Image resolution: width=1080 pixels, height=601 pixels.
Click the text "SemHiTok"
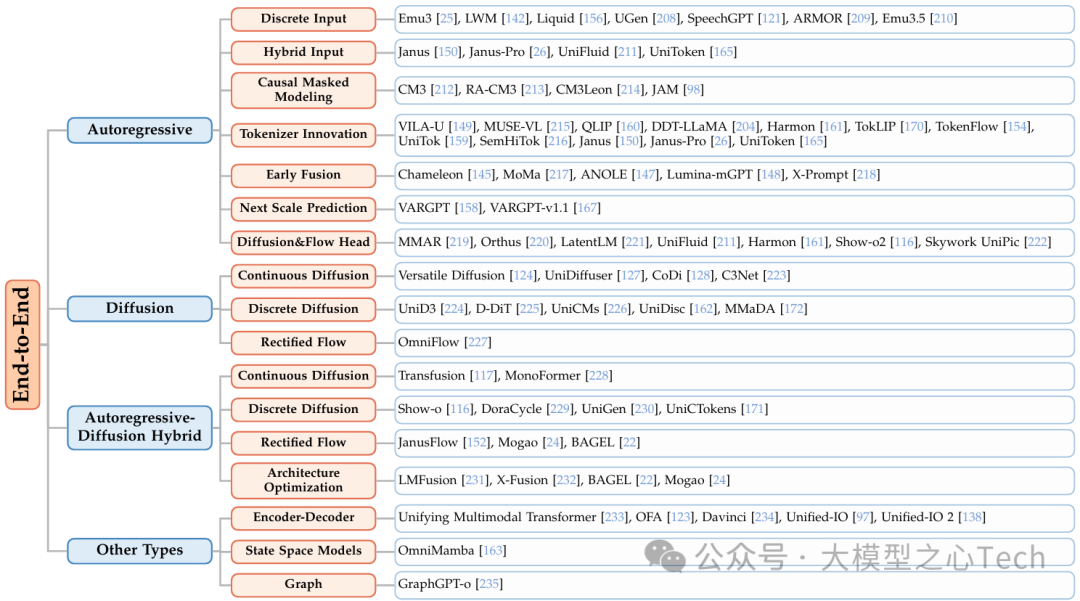pos(509,141)
